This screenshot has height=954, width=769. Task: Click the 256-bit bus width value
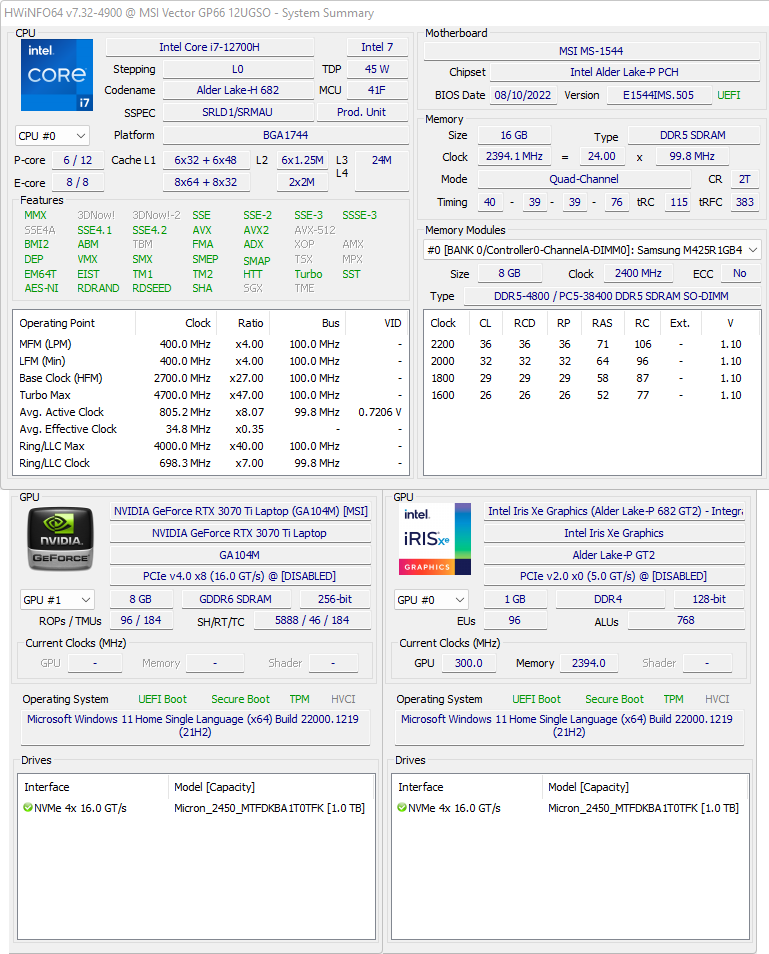335,599
